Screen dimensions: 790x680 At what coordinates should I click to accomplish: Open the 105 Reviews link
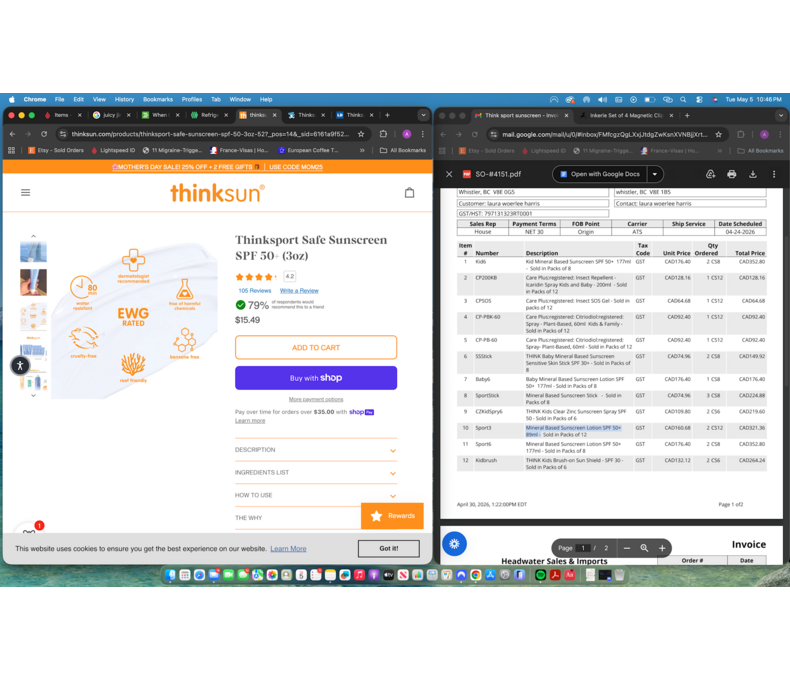point(254,291)
